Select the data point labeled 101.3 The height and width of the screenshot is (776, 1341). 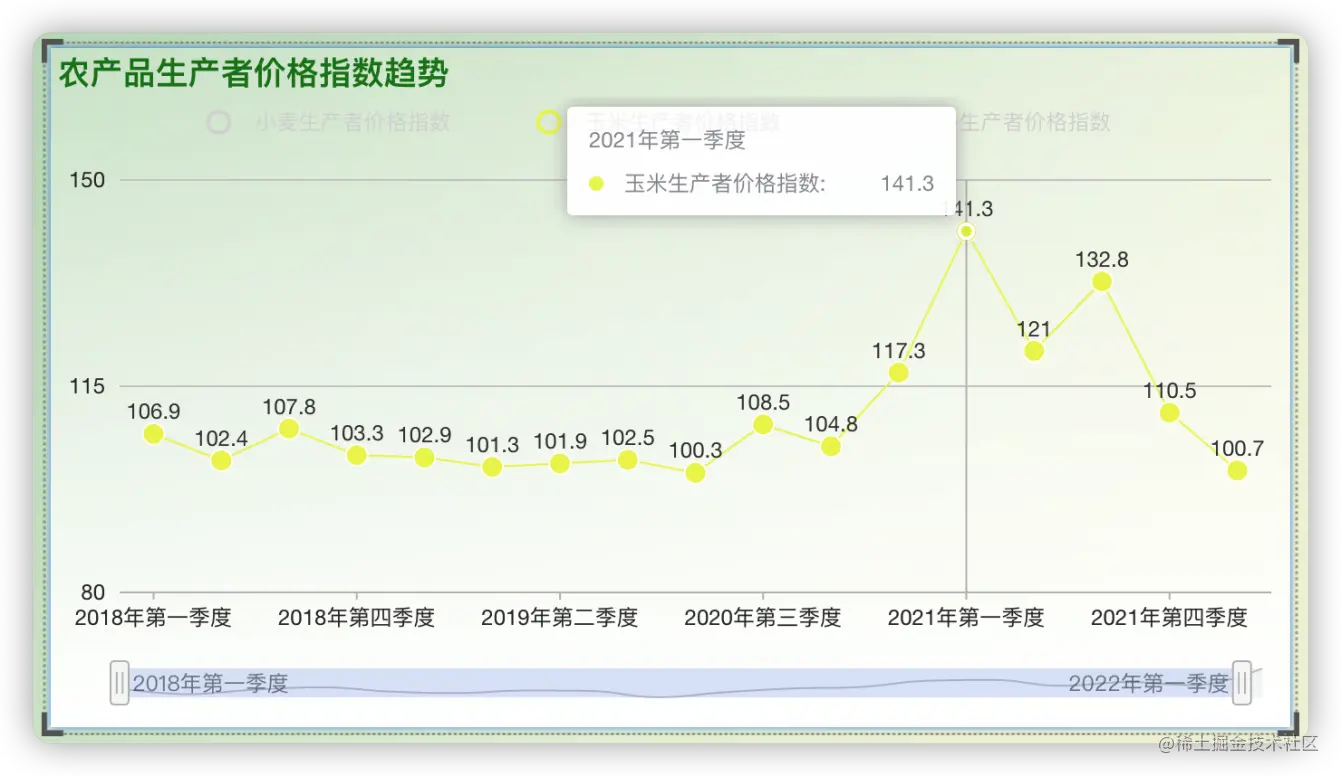click(492, 467)
